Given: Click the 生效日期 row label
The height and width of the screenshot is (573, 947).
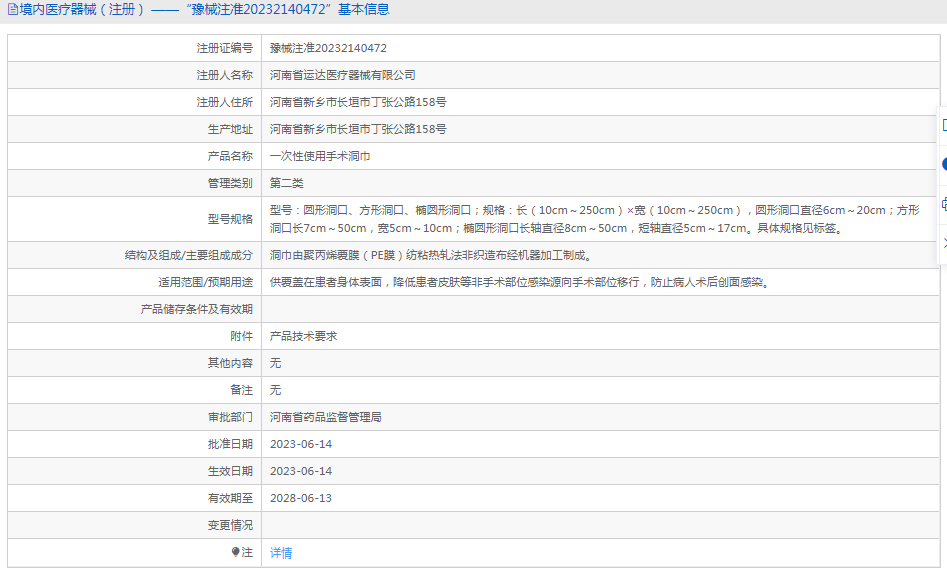Looking at the screenshot, I should coord(230,472).
